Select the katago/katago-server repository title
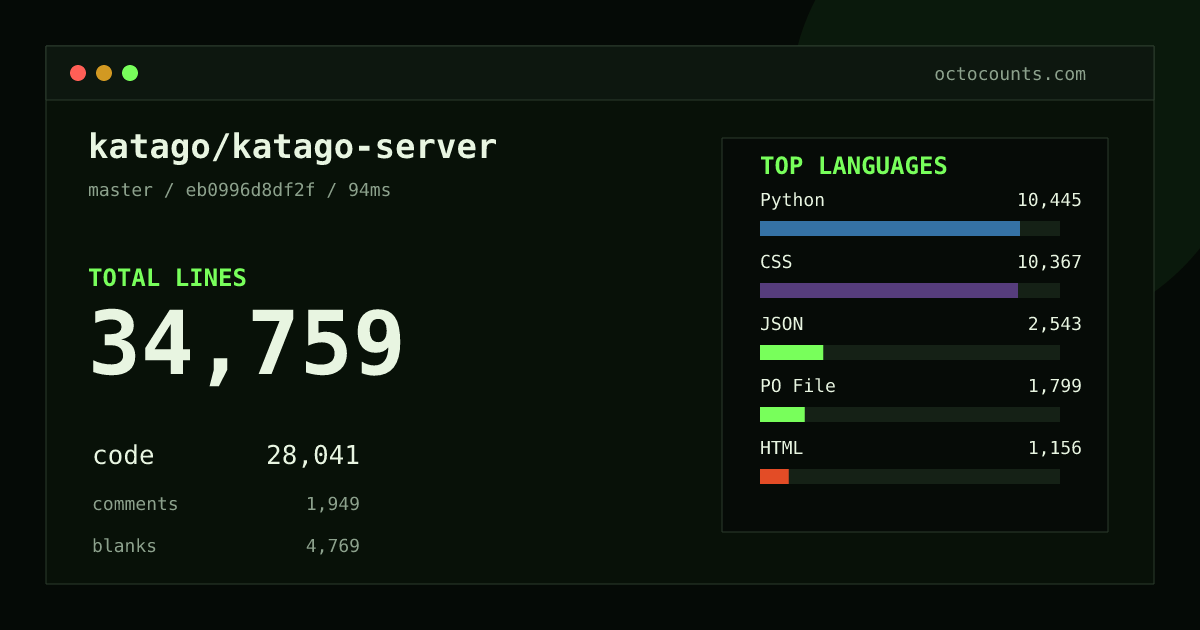 (292, 147)
